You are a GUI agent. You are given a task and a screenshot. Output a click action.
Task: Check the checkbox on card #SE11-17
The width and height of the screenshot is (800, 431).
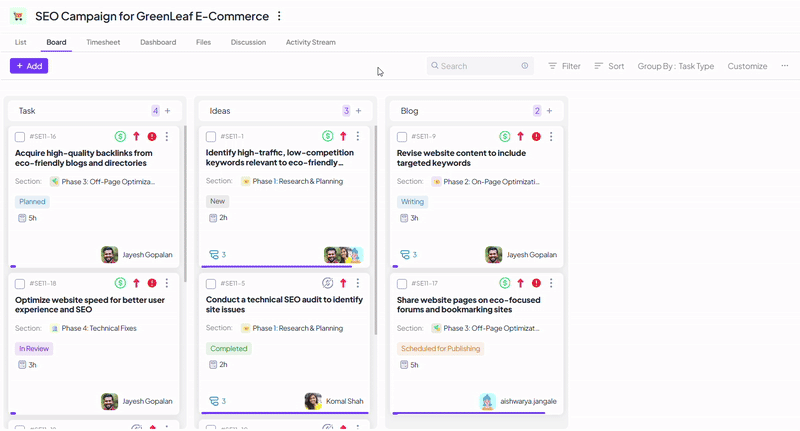[x=402, y=284]
